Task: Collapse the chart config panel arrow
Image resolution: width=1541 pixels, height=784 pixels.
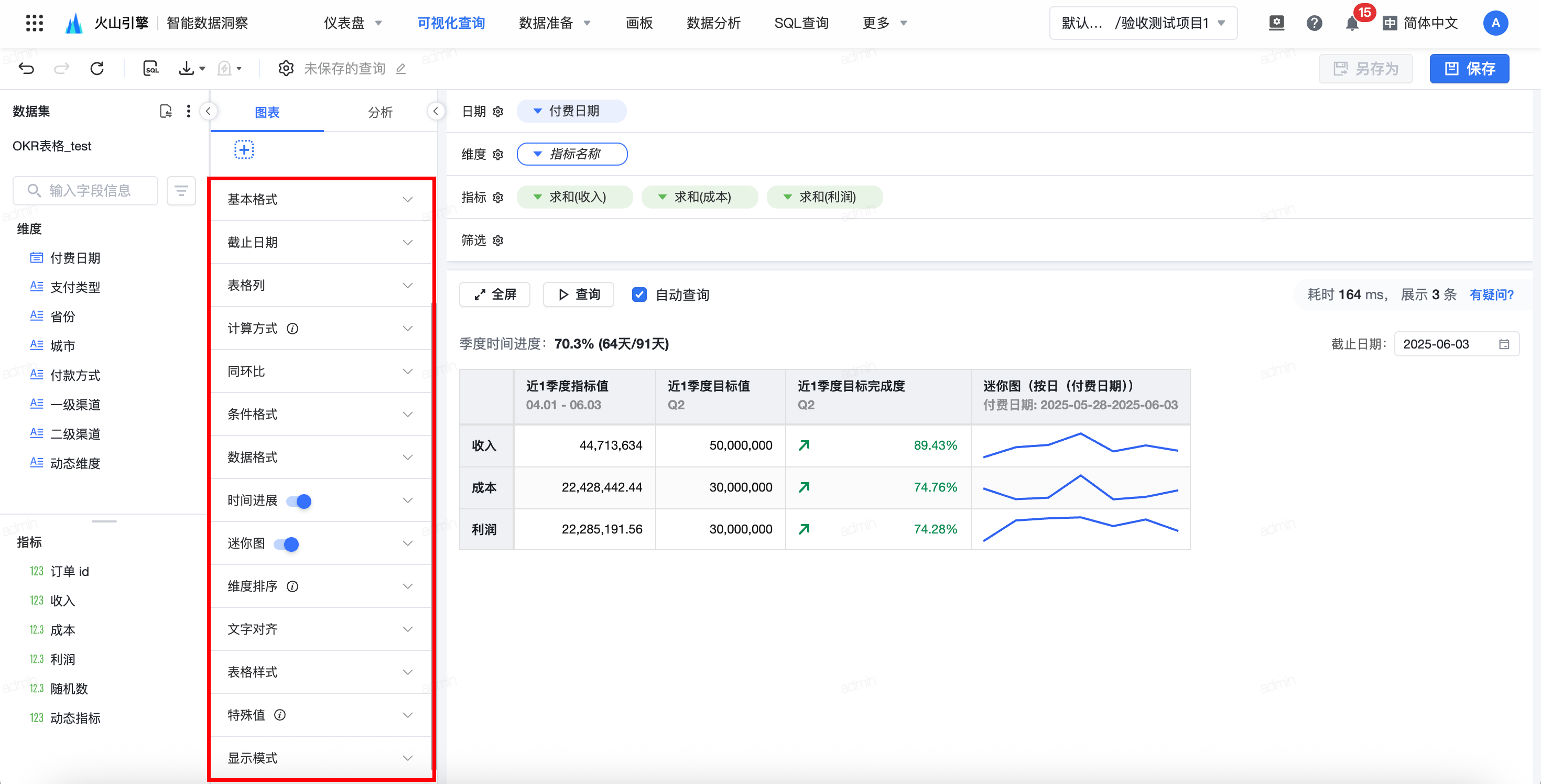Action: [x=436, y=111]
